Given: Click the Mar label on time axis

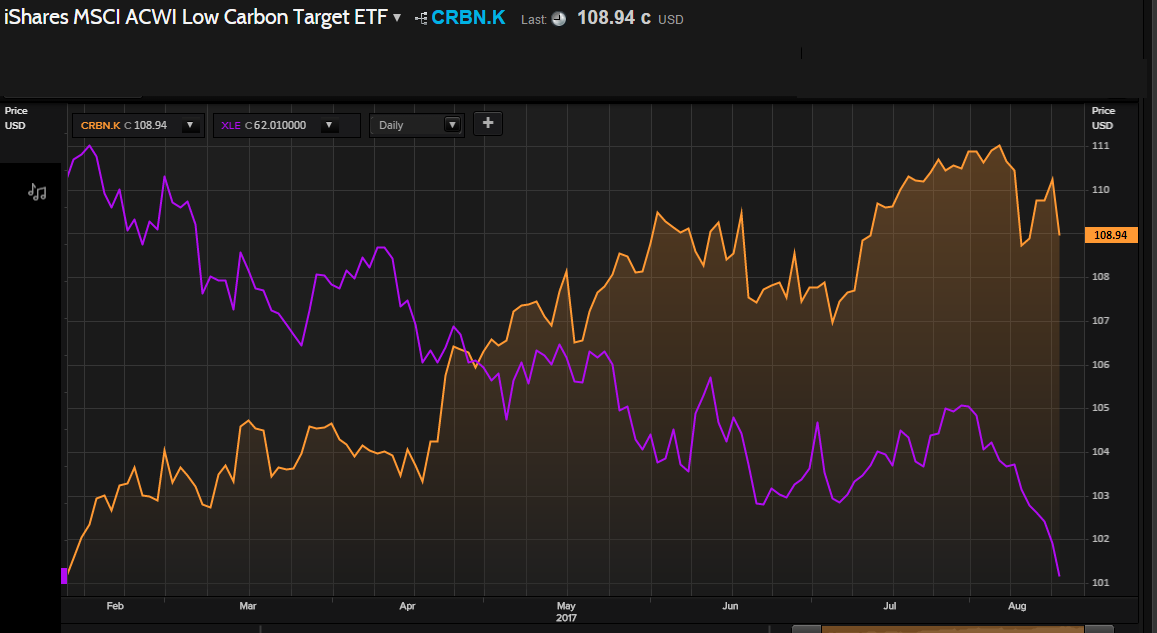Looking at the screenshot, I should [x=248, y=606].
